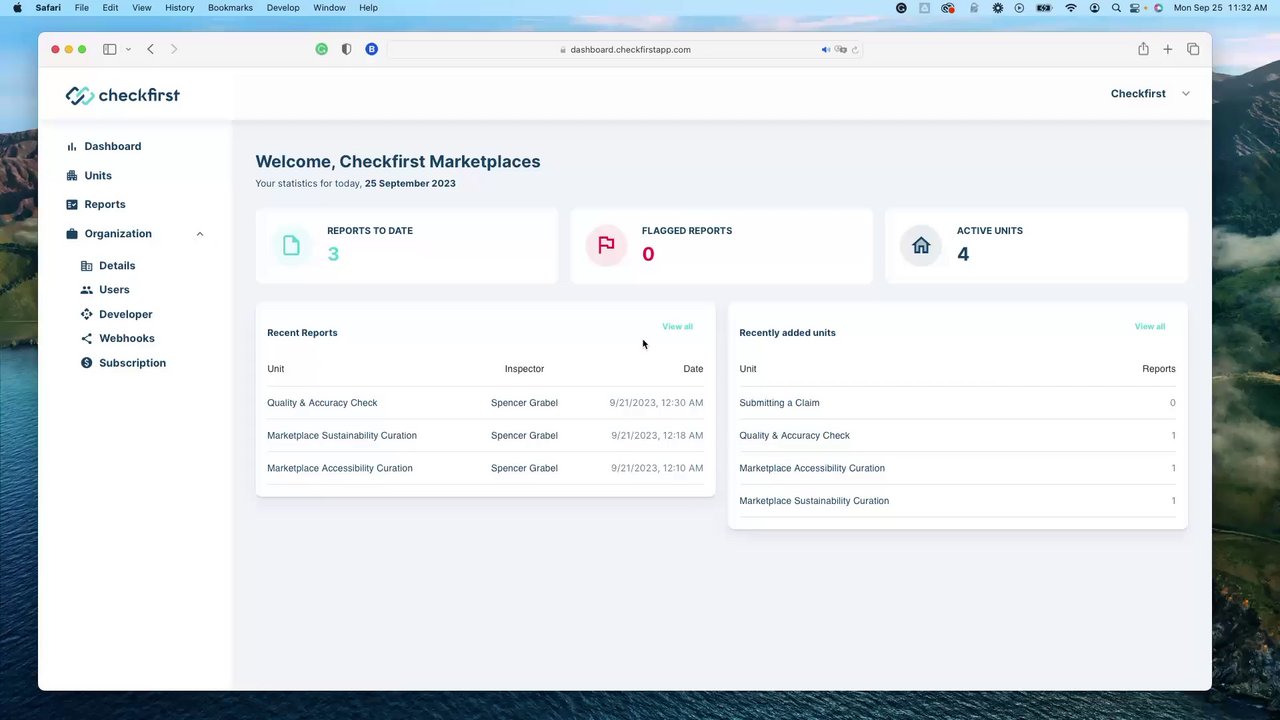This screenshot has height=720, width=1280.
Task: Open the Marketplace Accessibility Curation report row
Action: click(485, 468)
